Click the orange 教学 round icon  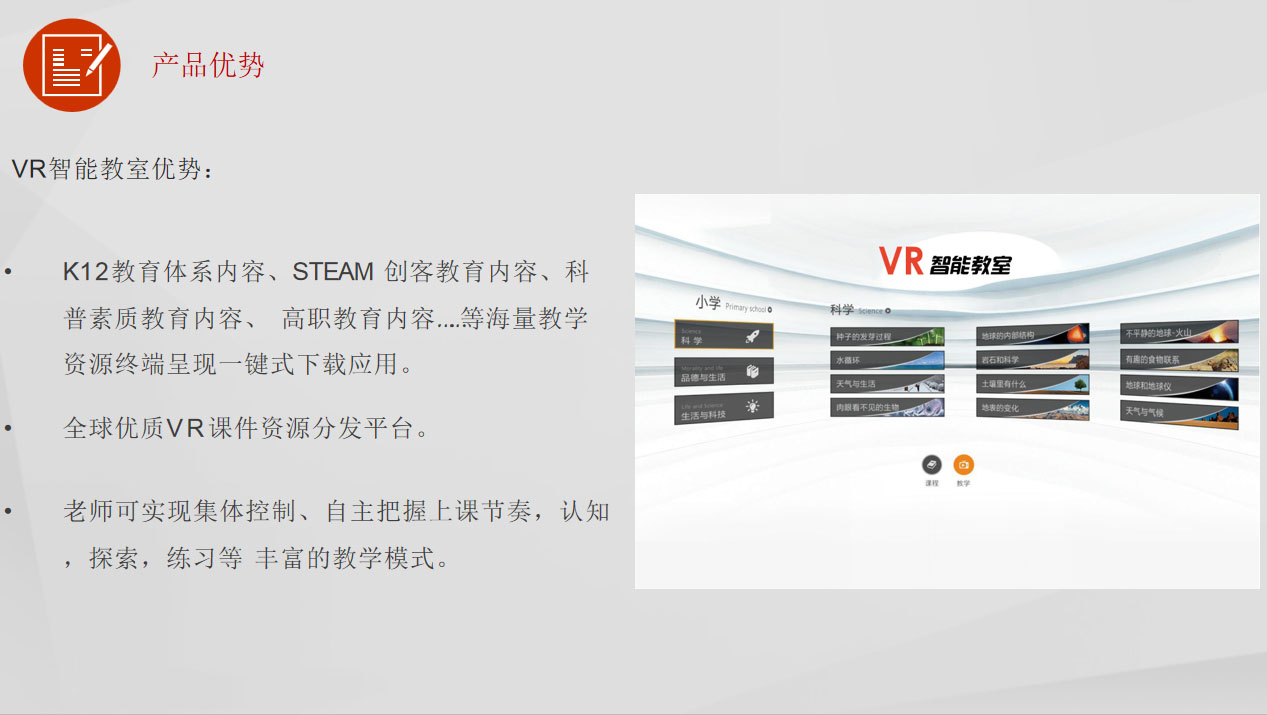963,465
